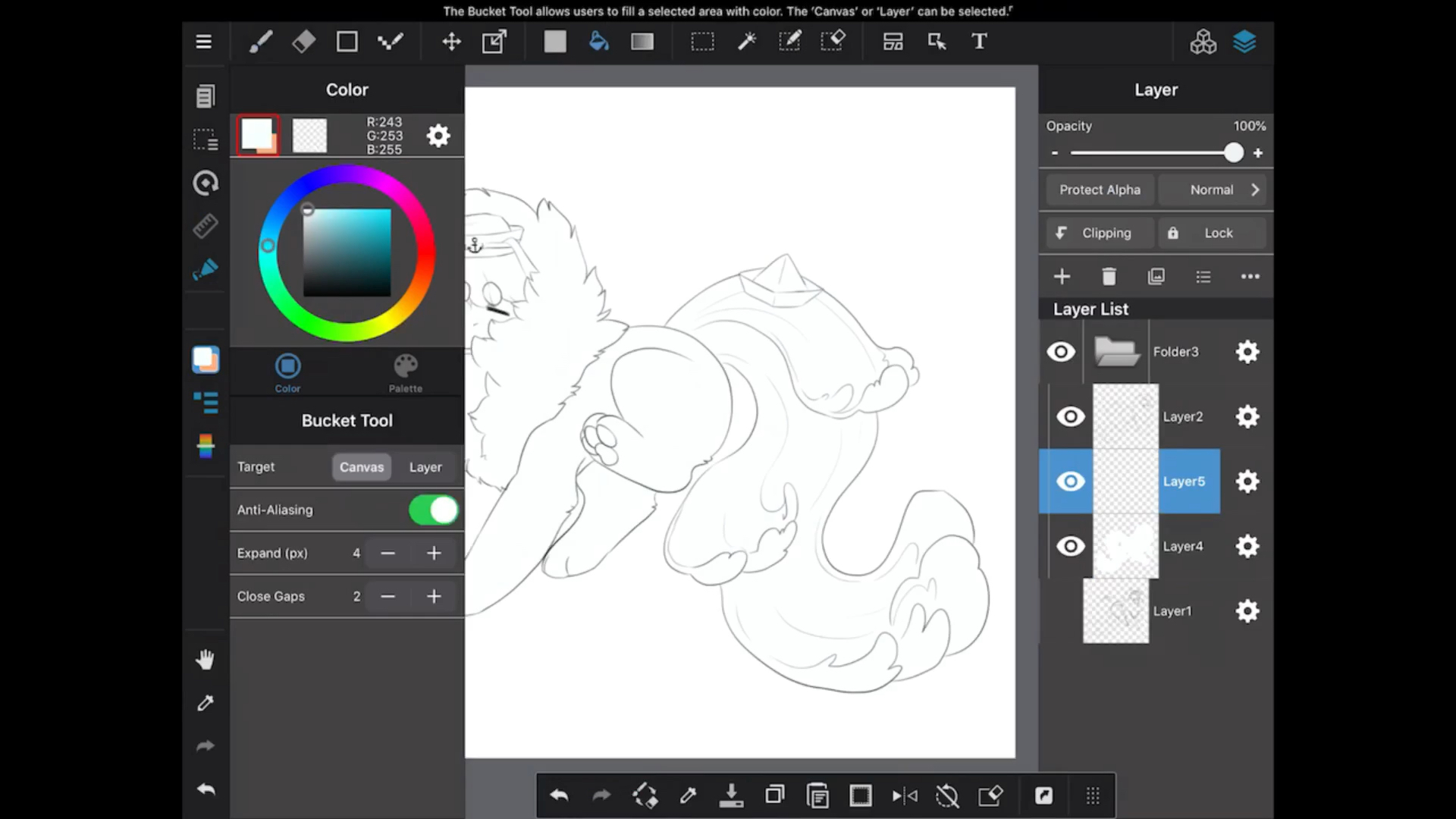Open the Materials cubes icon

click(x=1203, y=42)
